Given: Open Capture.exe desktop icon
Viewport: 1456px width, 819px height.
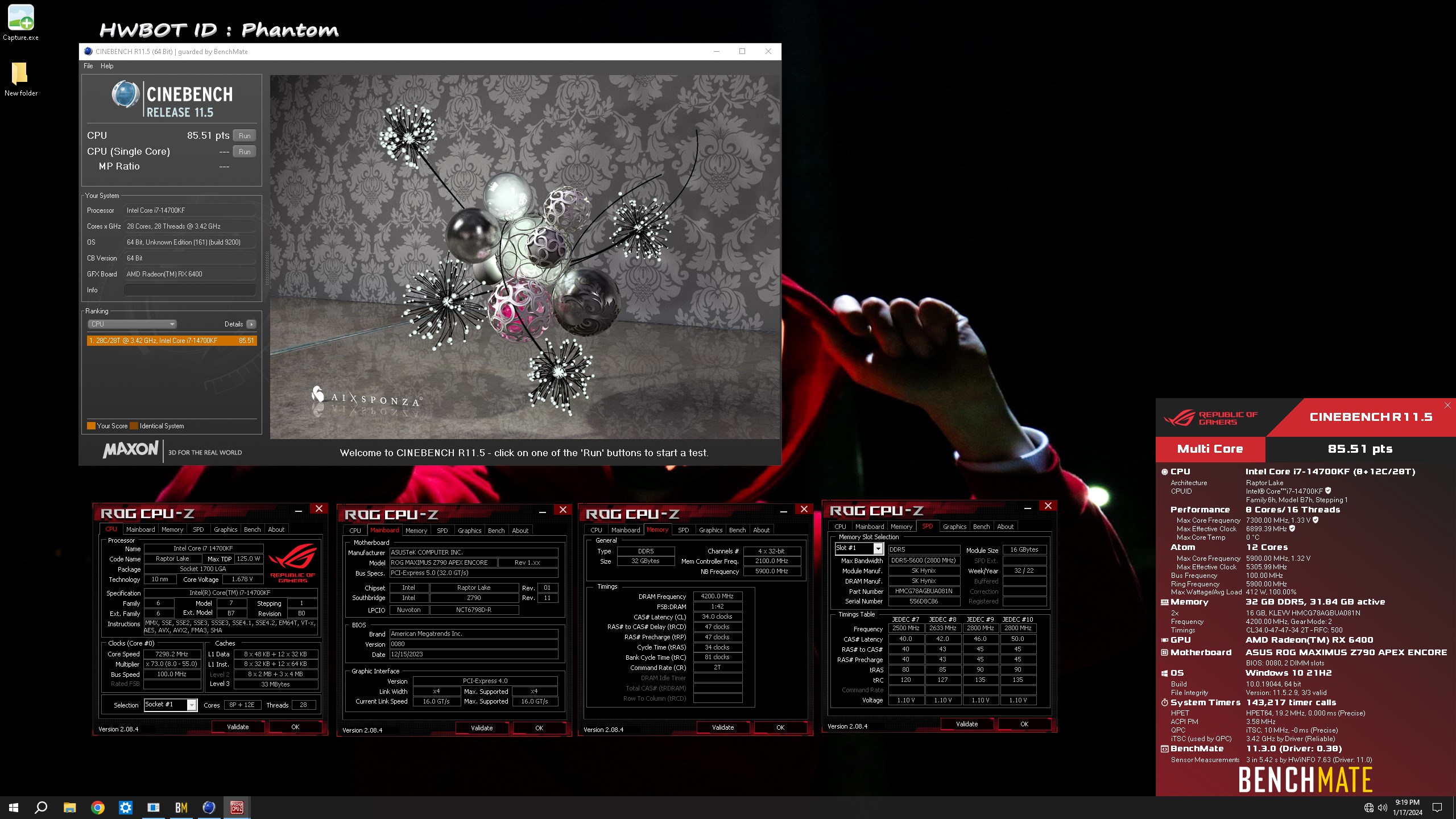Looking at the screenshot, I should 21,22.
